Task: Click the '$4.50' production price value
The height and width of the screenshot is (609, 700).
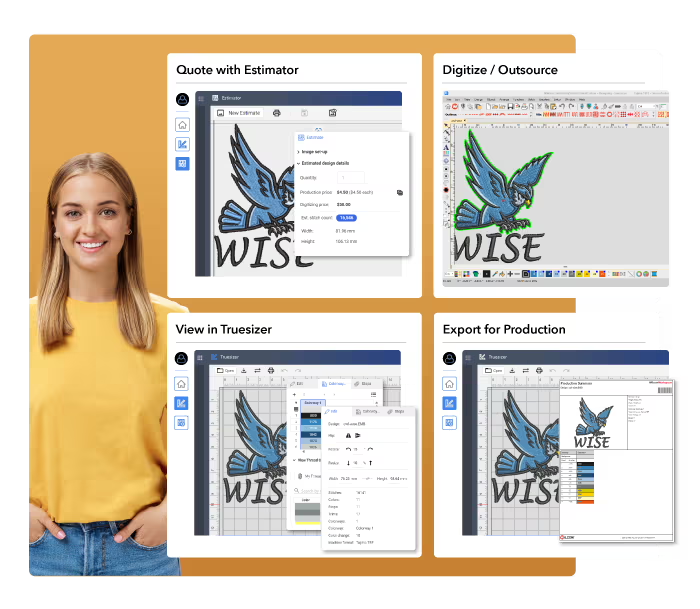Action: (x=342, y=192)
